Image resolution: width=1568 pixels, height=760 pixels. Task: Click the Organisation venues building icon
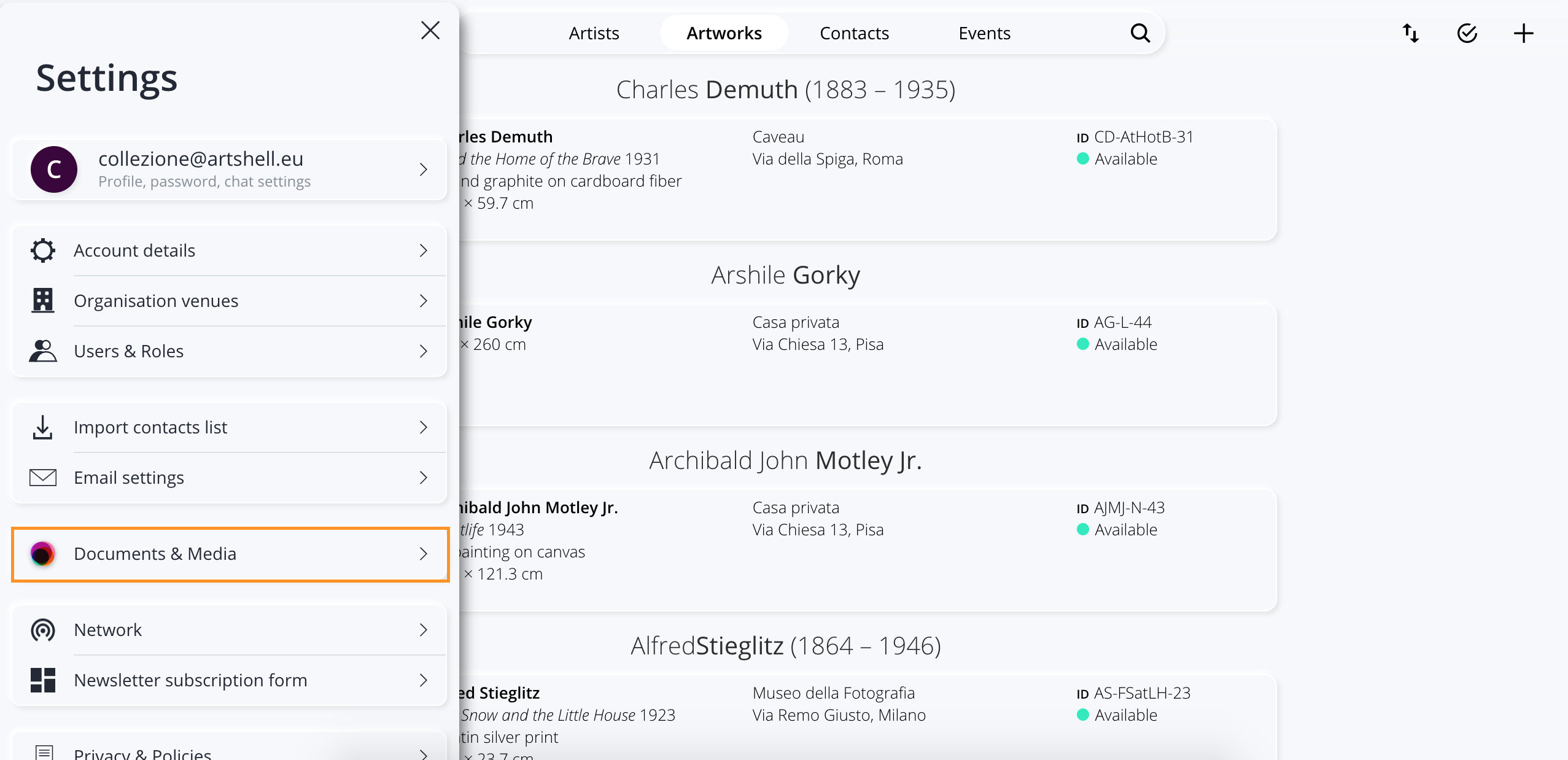tap(43, 301)
